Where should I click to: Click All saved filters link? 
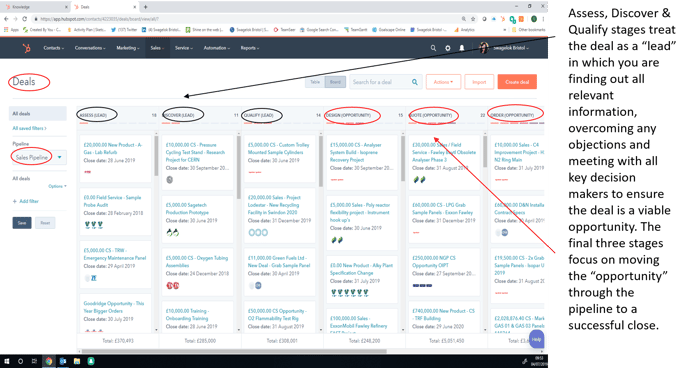(x=29, y=128)
